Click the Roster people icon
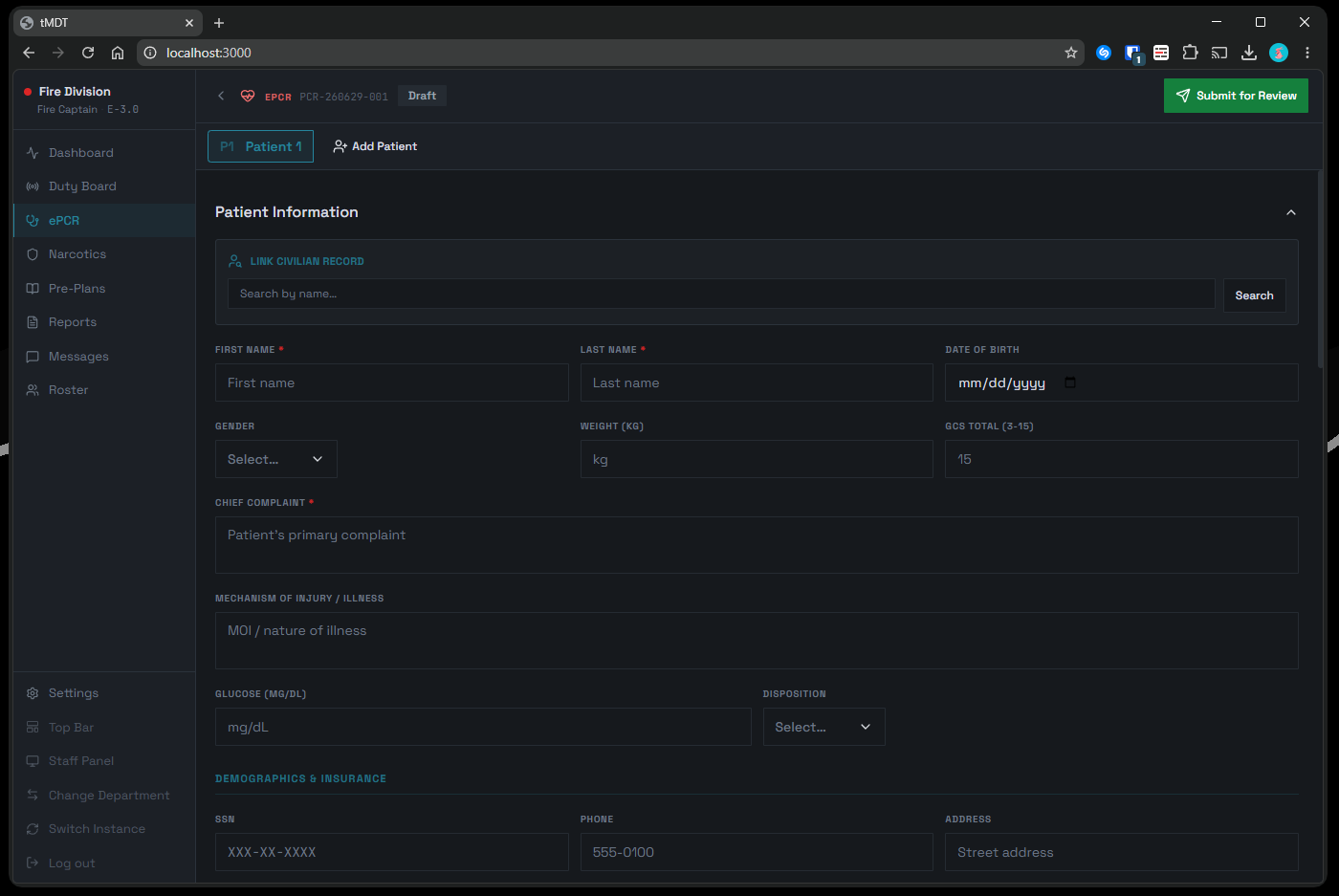This screenshot has height=896, width=1339. pyautogui.click(x=33, y=390)
